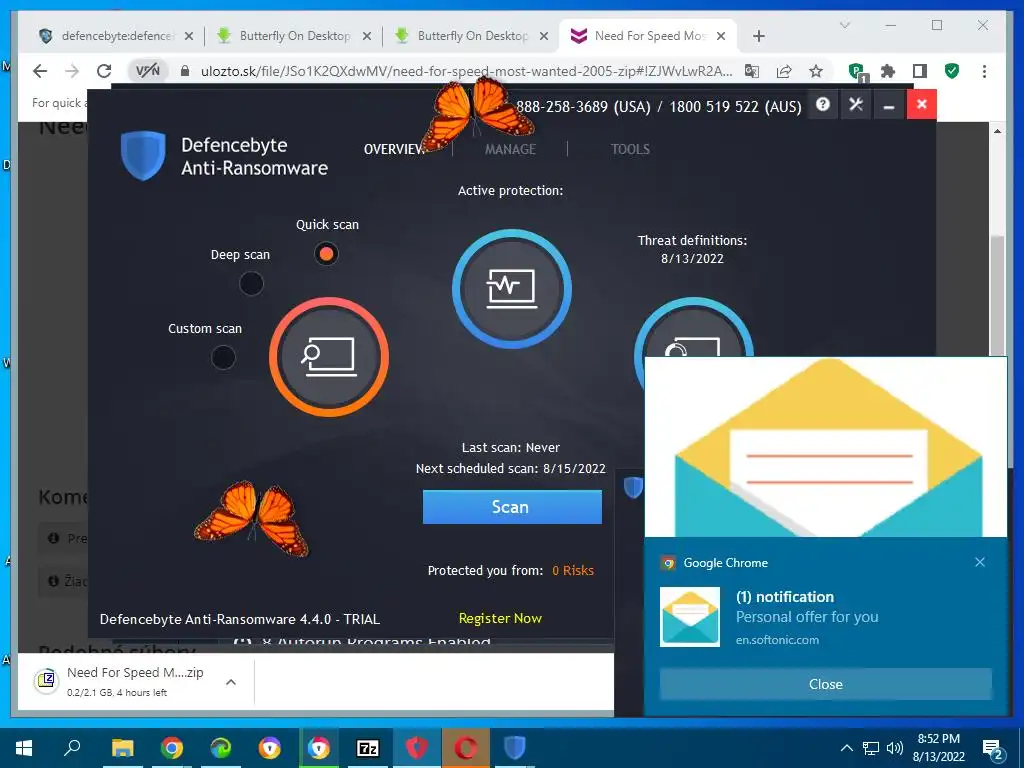Close the second Butterfly On Desktop tab
The width and height of the screenshot is (1024, 768).
pos(543,37)
